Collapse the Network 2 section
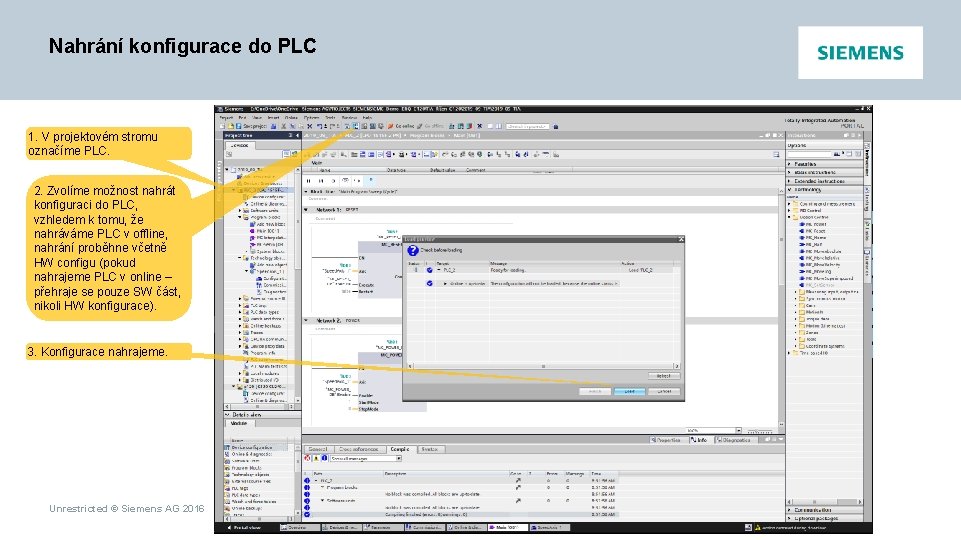 [x=306, y=321]
